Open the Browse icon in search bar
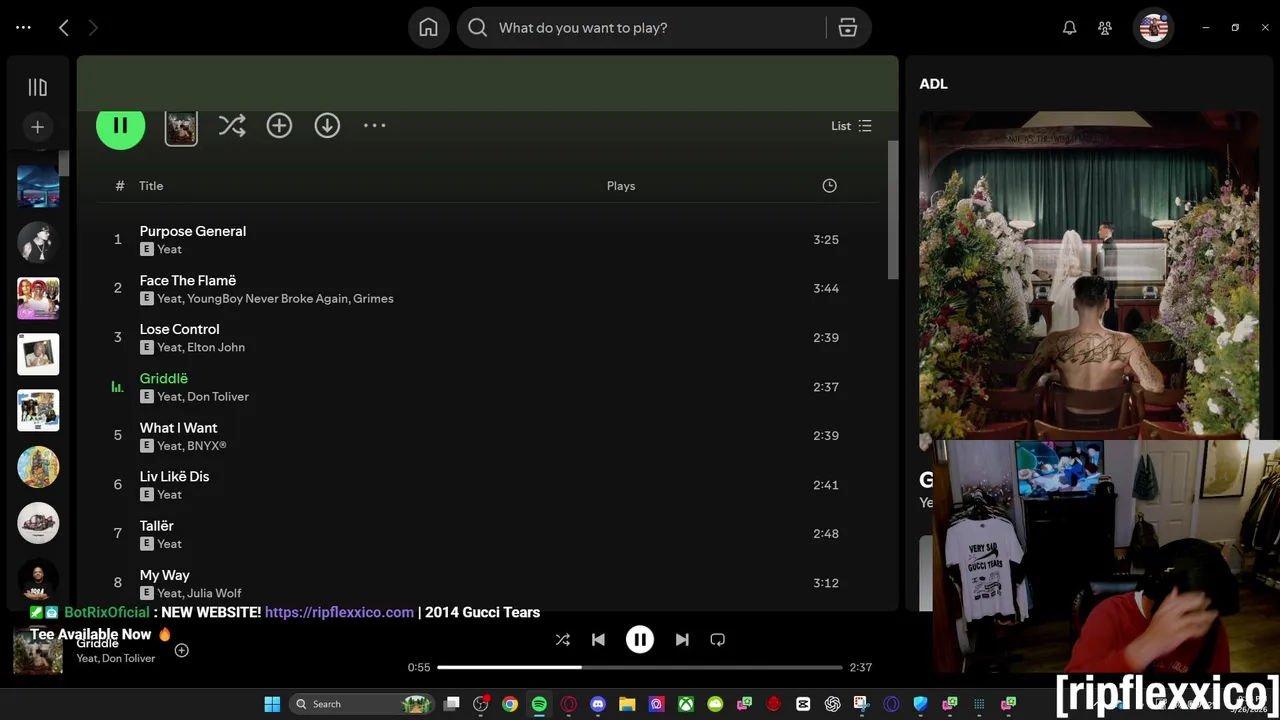The image size is (1280, 720). click(848, 28)
